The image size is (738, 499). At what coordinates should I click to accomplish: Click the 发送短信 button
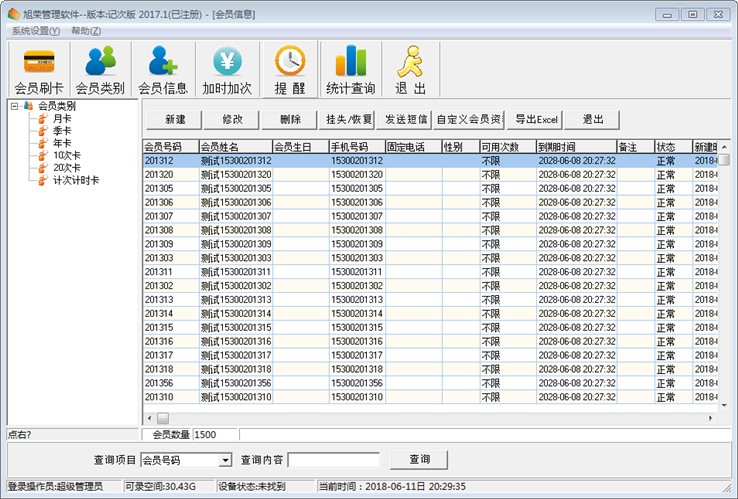point(405,120)
